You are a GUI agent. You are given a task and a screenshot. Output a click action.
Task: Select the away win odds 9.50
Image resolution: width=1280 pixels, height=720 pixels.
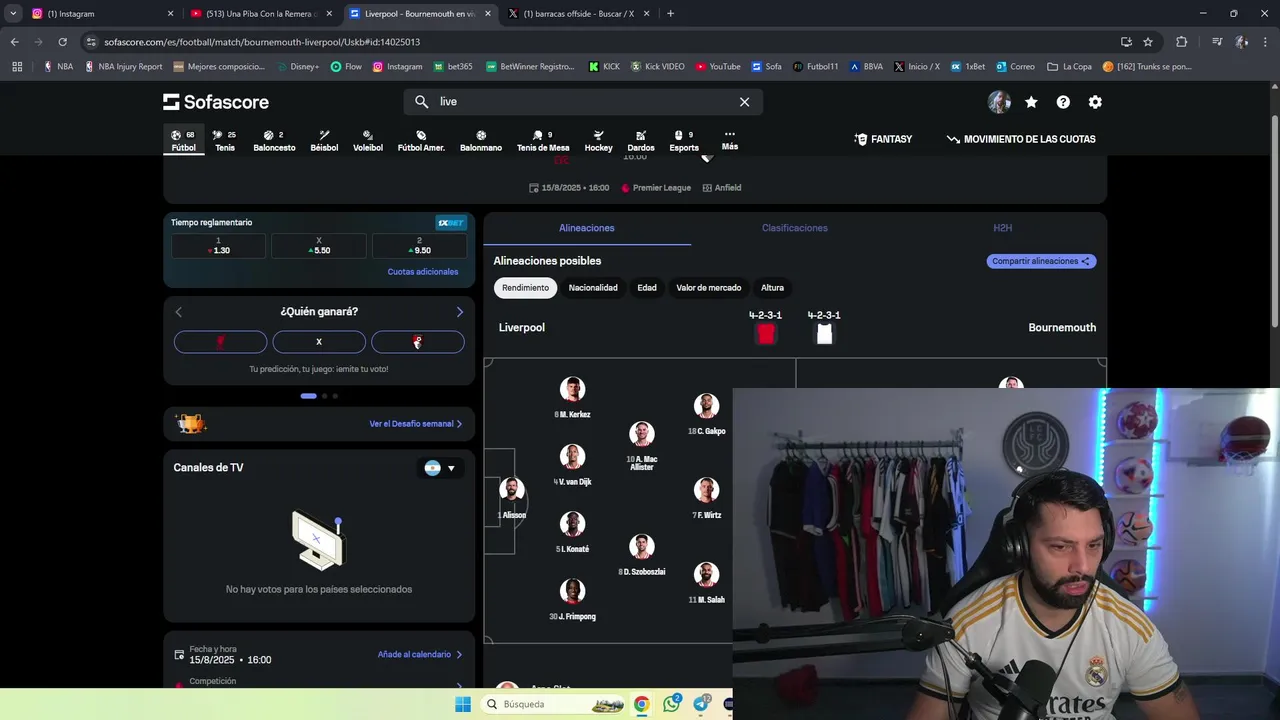(x=419, y=246)
